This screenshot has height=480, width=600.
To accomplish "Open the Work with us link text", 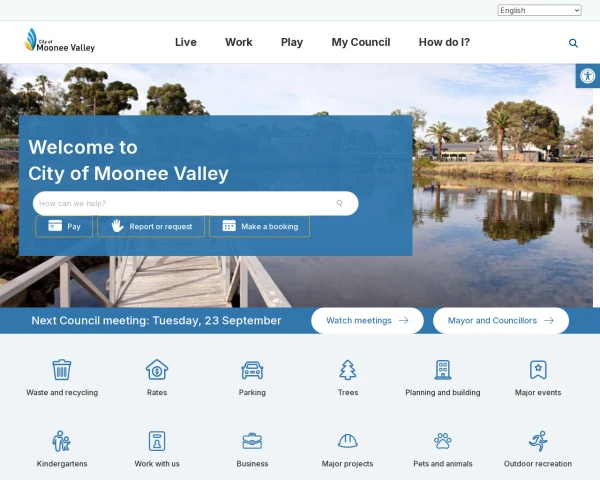I will (157, 464).
